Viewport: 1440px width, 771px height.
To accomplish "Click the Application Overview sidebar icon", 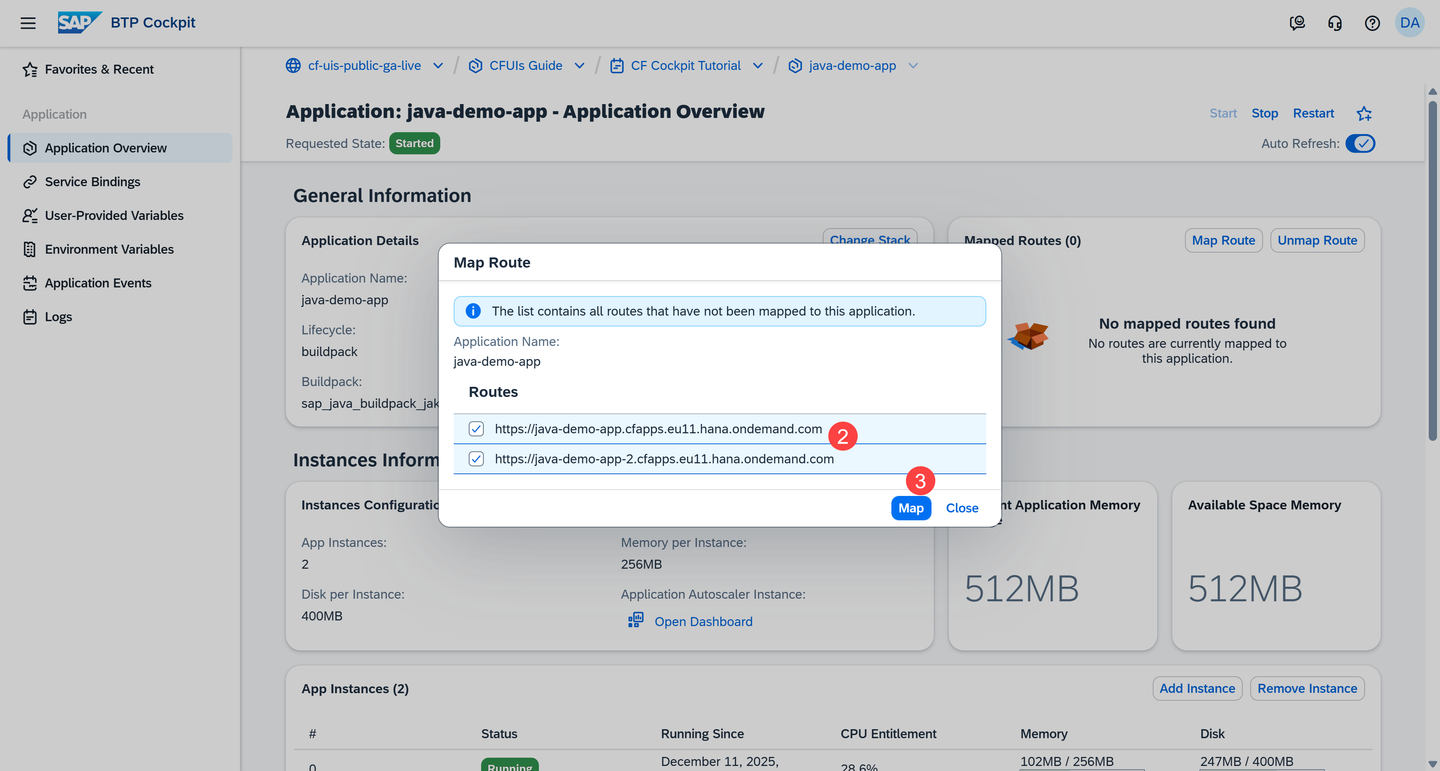I will point(30,148).
